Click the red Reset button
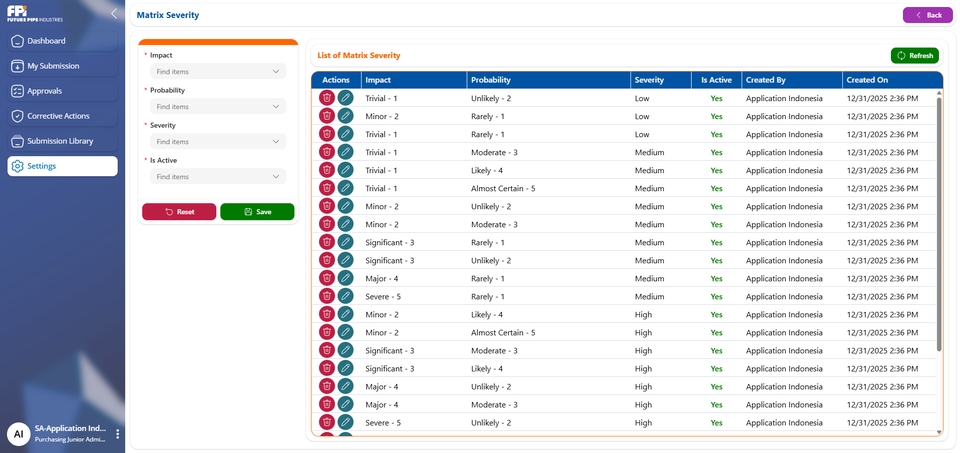The height and width of the screenshot is (453, 960). pyautogui.click(x=179, y=212)
